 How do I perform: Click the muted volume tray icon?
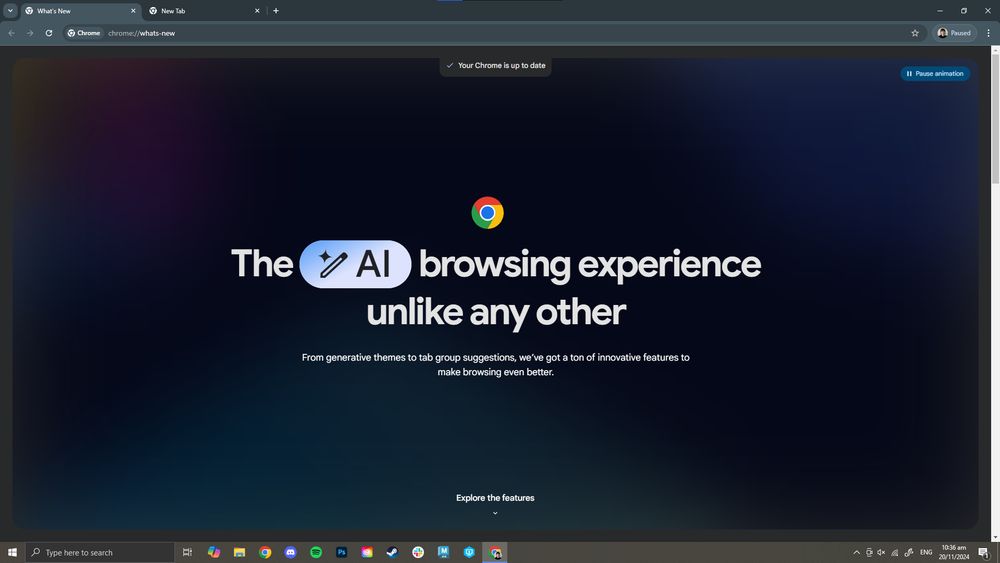click(x=881, y=552)
